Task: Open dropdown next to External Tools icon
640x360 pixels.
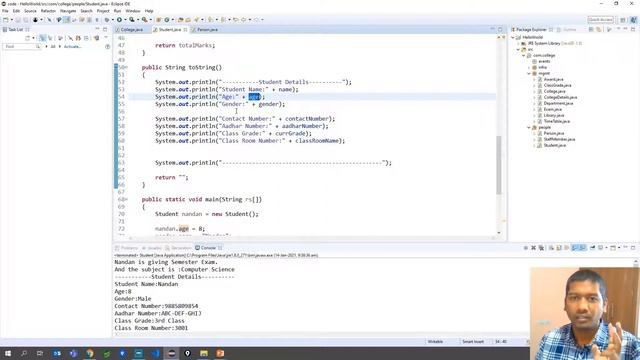Action: 151,20
